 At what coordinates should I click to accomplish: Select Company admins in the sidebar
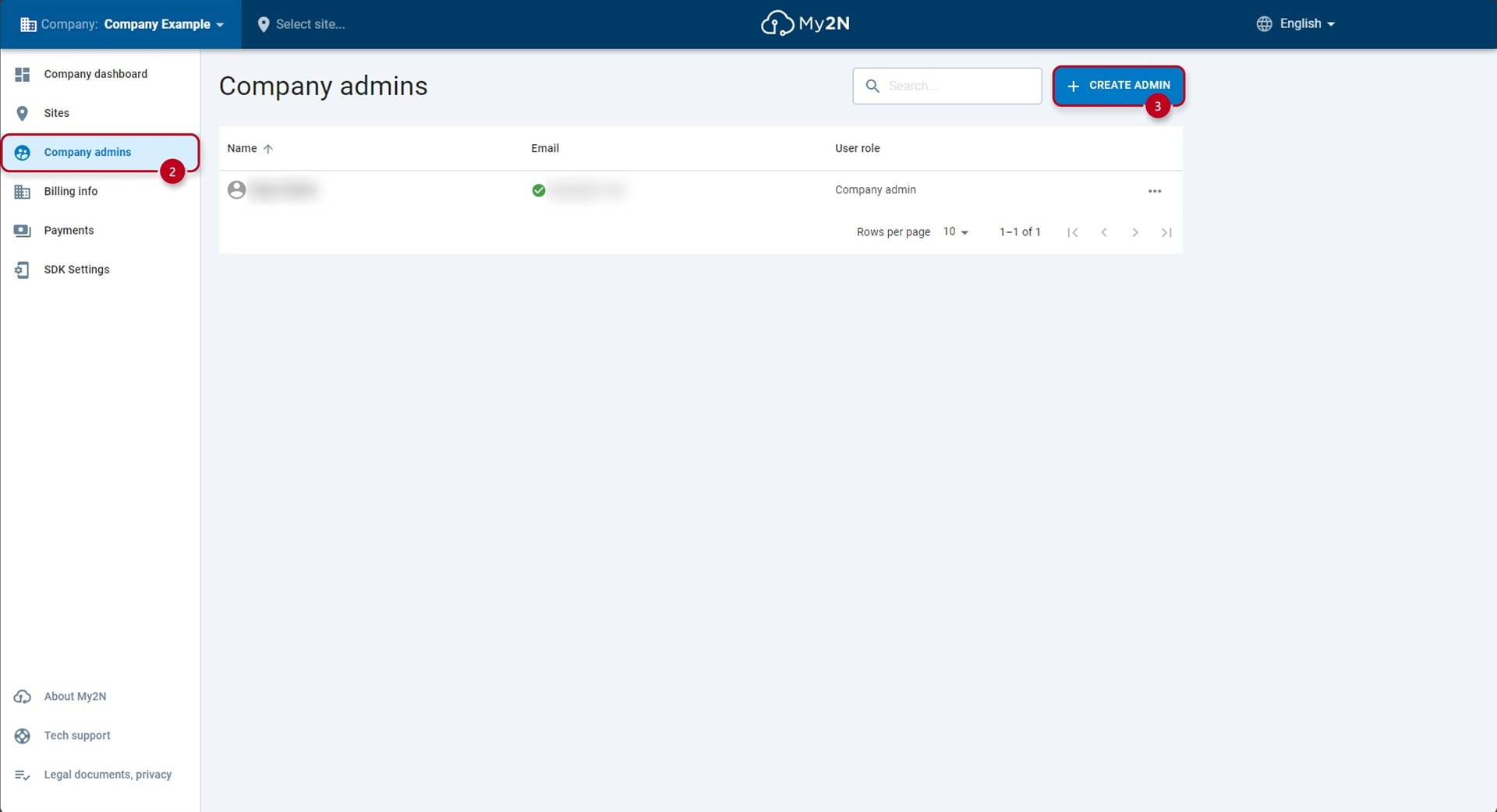pyautogui.click(x=100, y=152)
